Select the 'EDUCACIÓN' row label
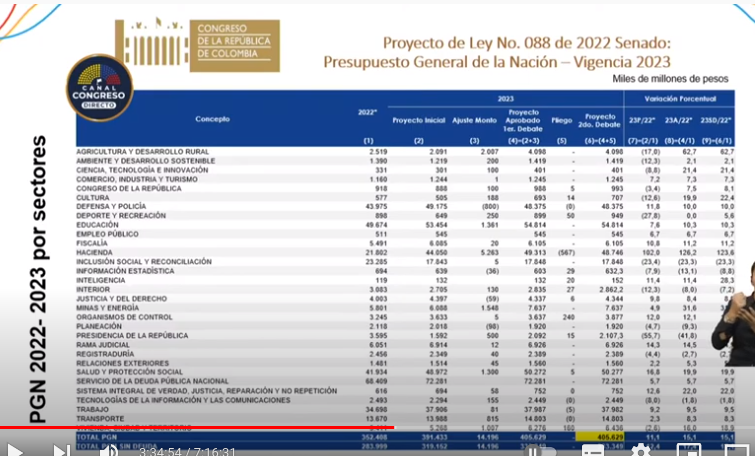755x456 pixels. pos(97,224)
